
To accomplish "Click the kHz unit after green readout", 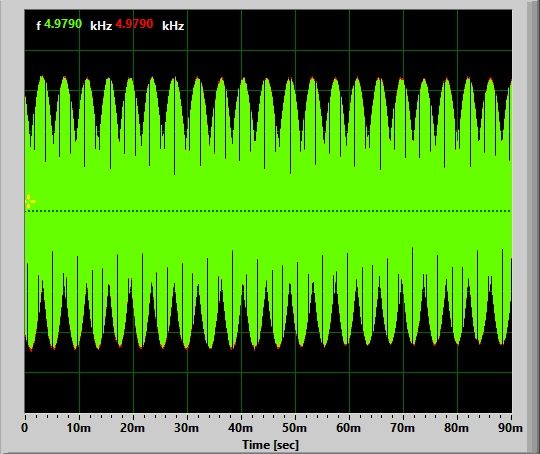I will (x=101, y=26).
